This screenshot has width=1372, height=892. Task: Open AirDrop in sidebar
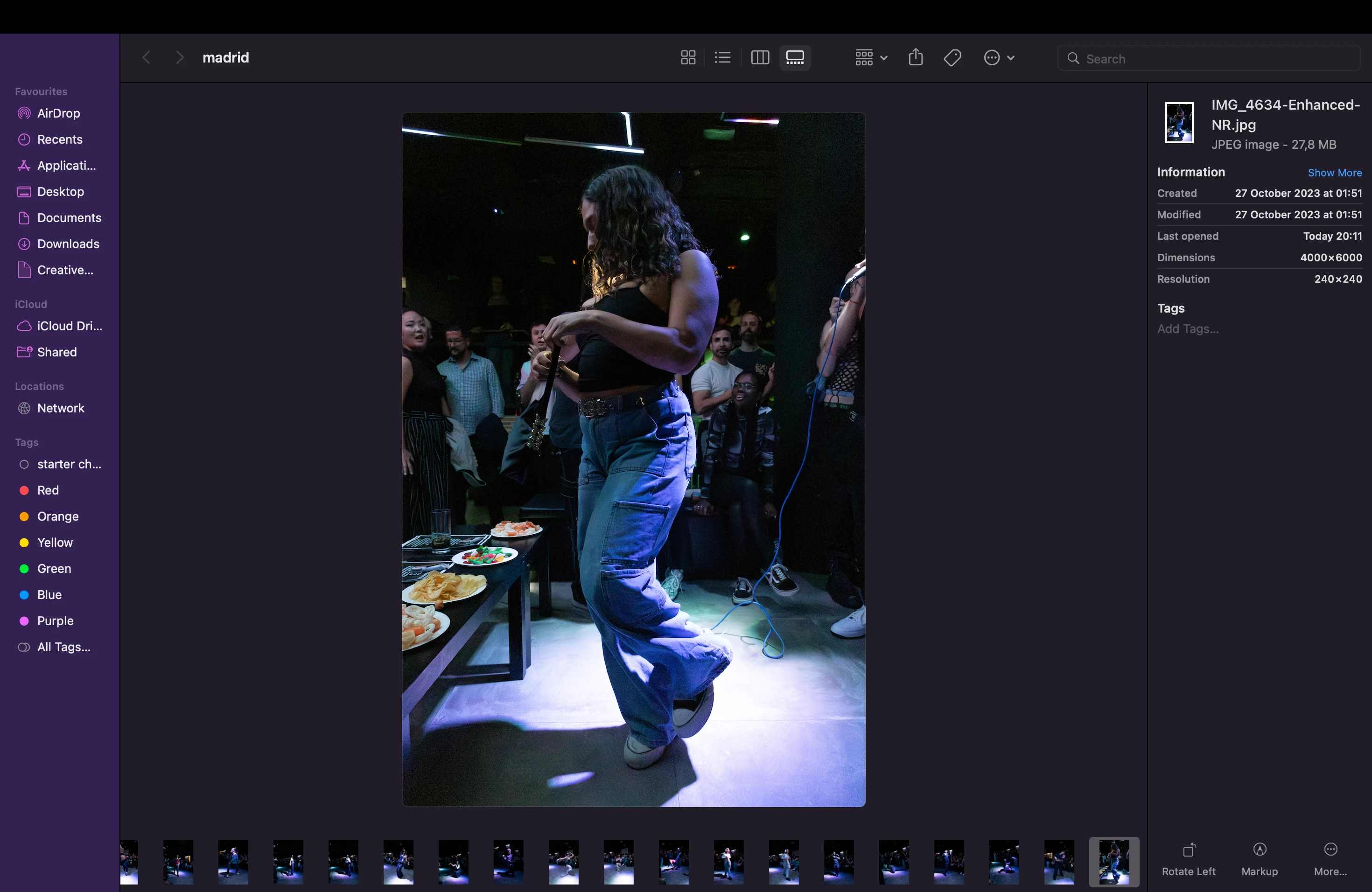(x=58, y=113)
